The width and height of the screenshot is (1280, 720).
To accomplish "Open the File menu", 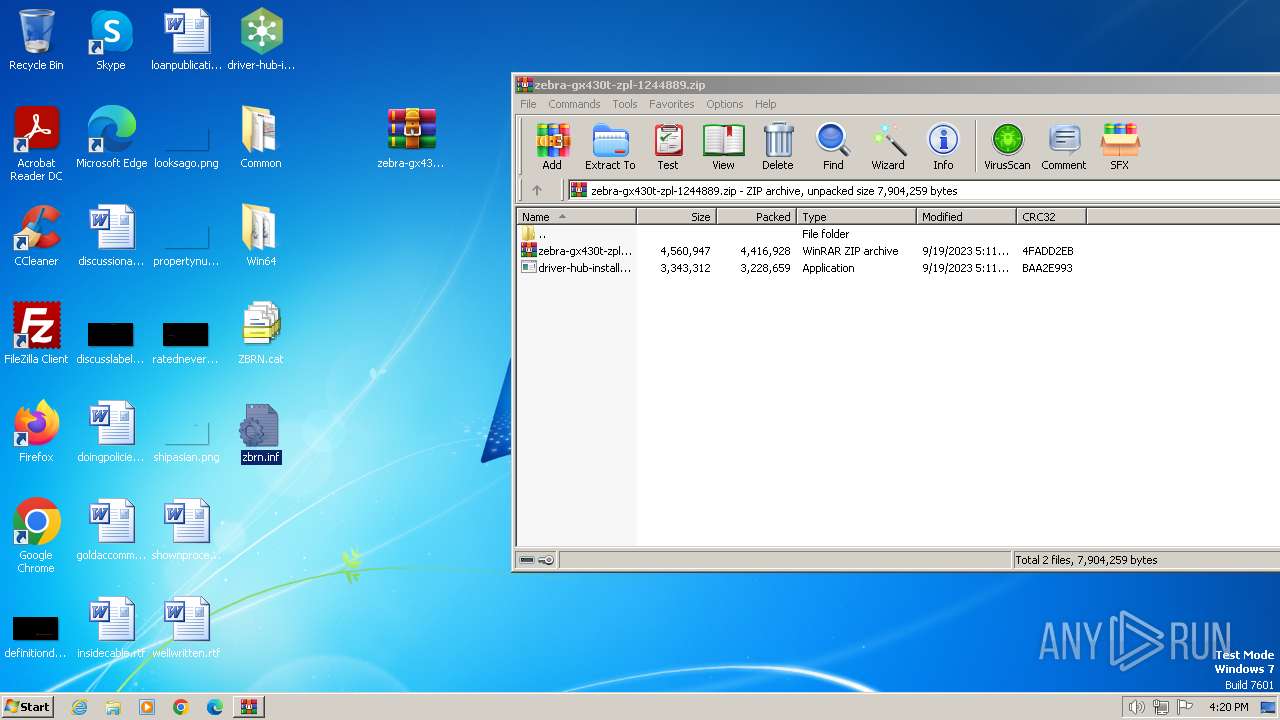I will pyautogui.click(x=528, y=104).
